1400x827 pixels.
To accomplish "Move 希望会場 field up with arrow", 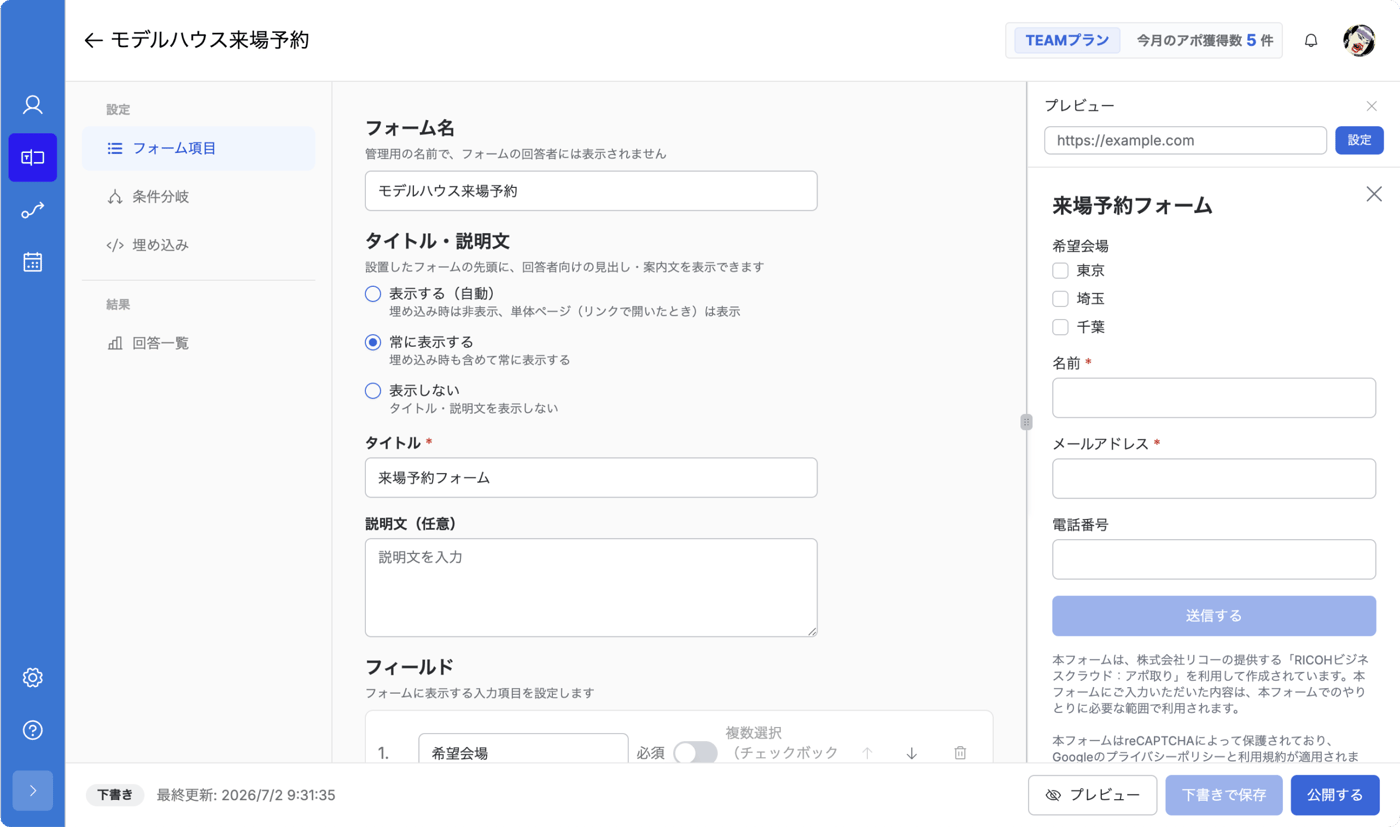I will click(x=867, y=753).
